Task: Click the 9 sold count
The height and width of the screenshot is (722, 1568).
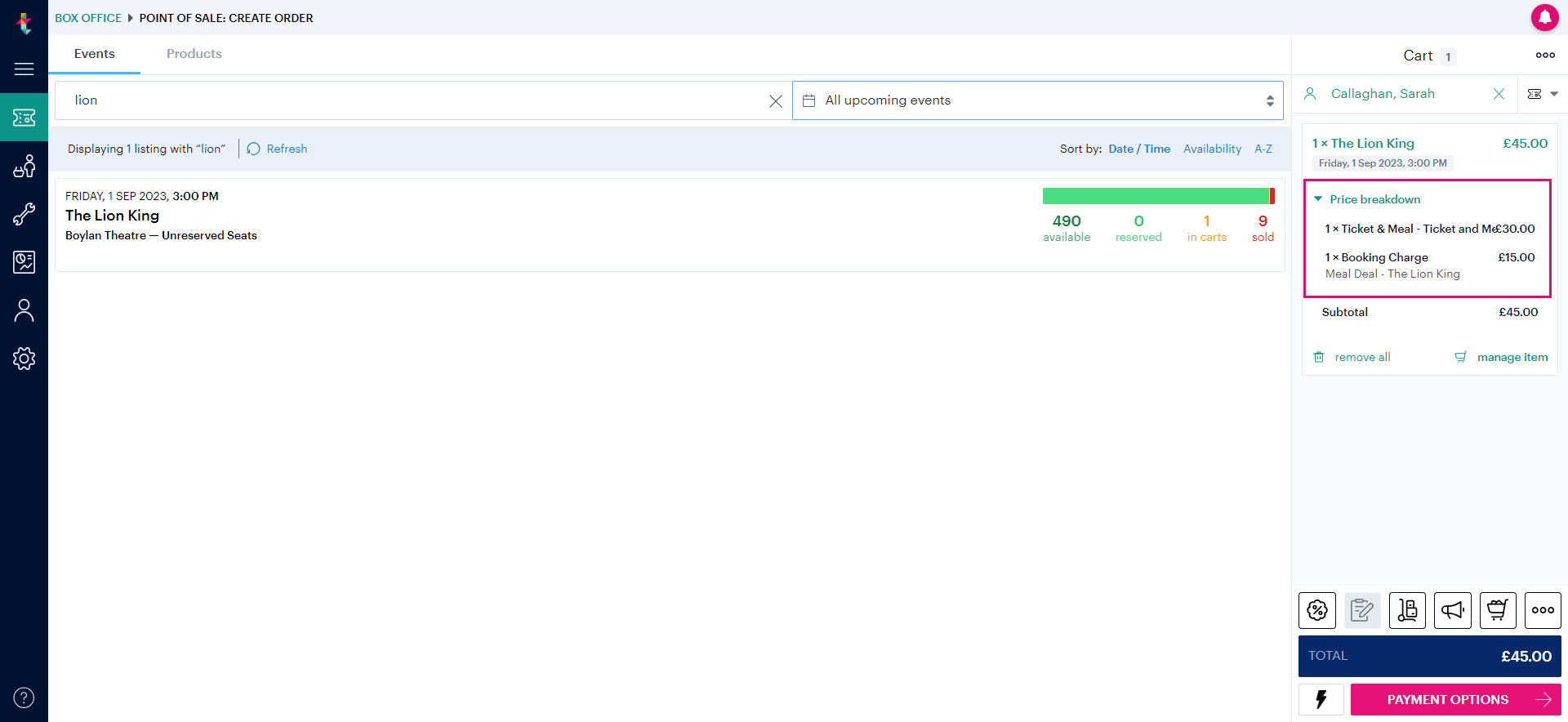Action: (x=1263, y=228)
